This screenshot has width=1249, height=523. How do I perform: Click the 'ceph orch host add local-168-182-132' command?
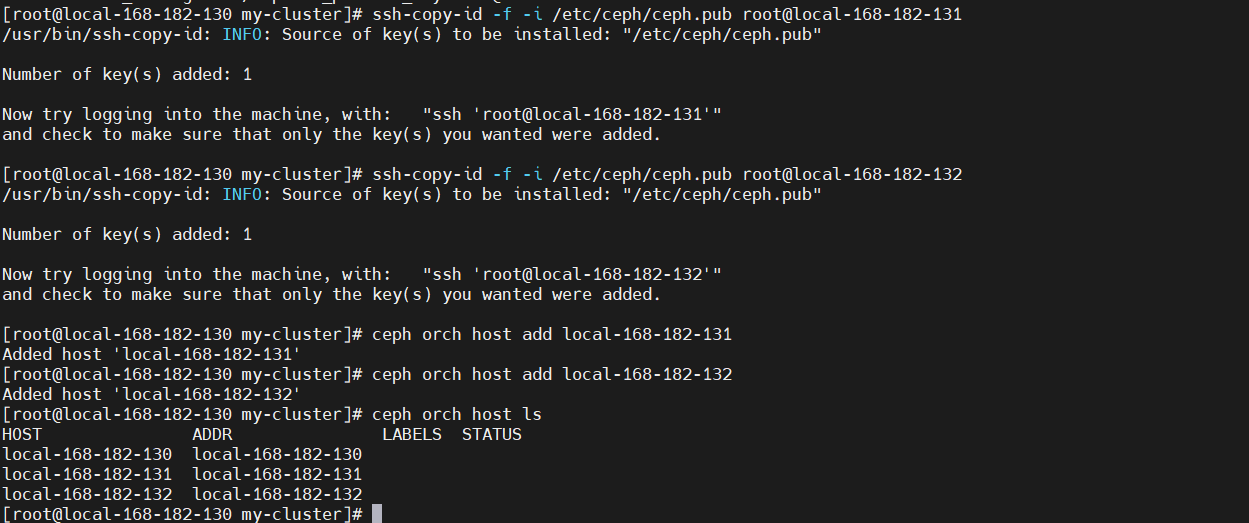click(x=551, y=374)
